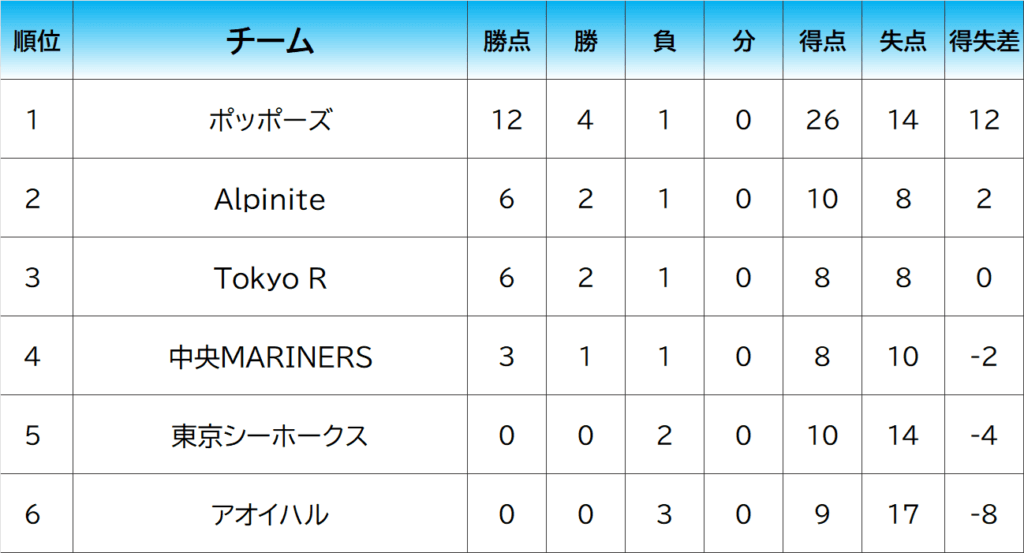1024x553 pixels.
Task: Select the Tokyo R team cell
Action: coord(270,278)
